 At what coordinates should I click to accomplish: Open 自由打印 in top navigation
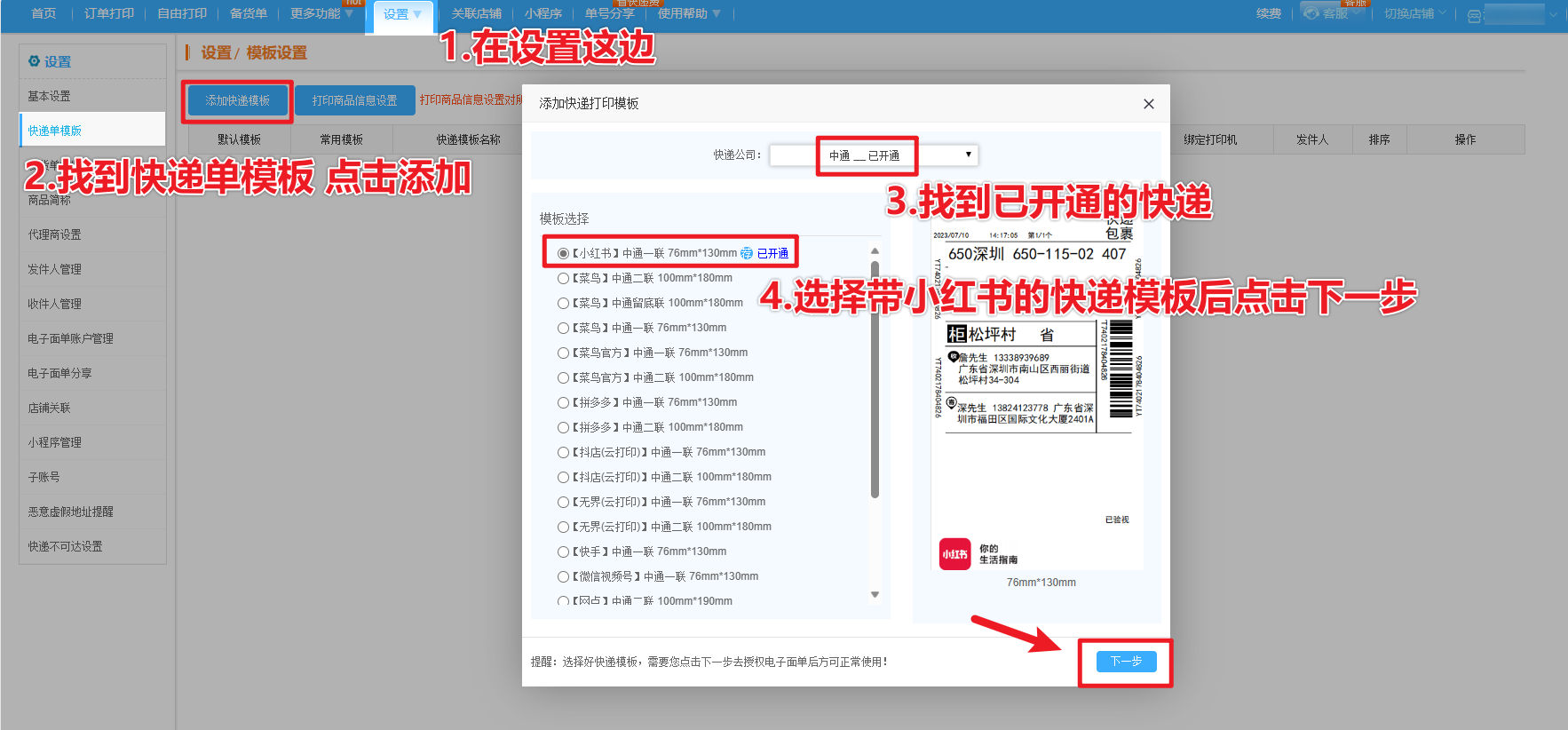pyautogui.click(x=182, y=13)
